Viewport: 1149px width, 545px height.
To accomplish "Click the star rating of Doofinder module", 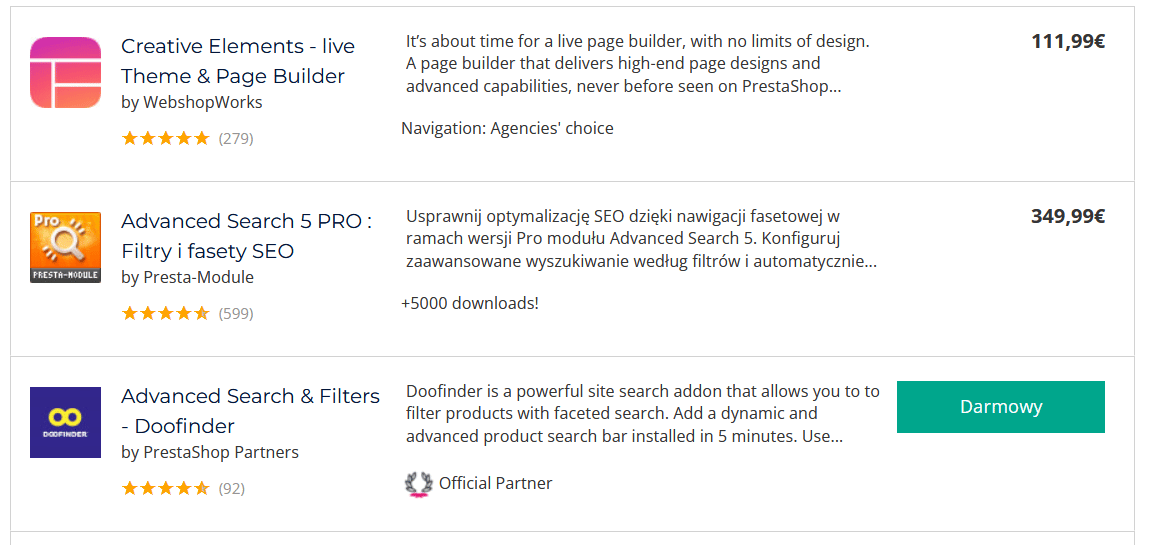I will point(166,488).
